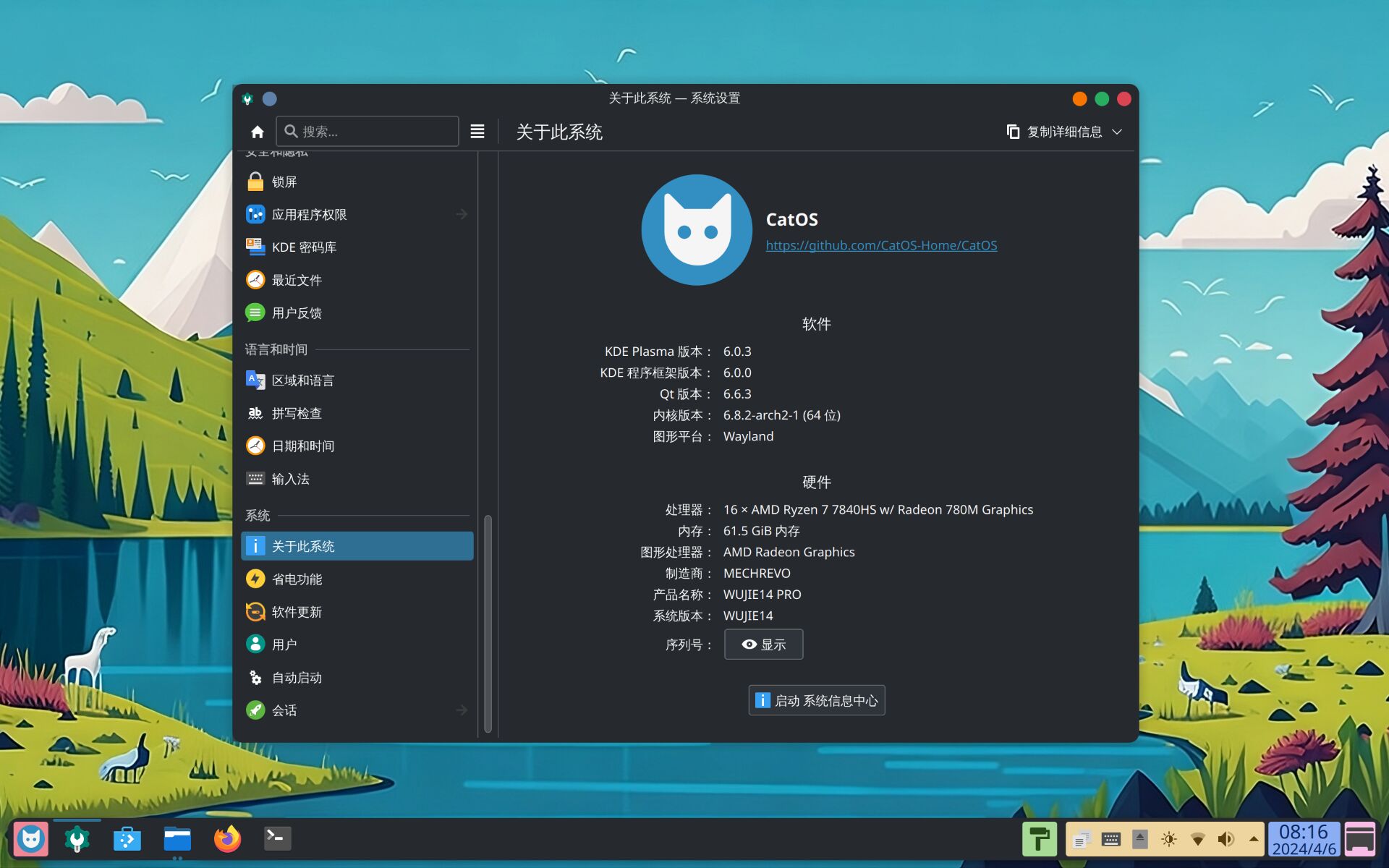Viewport: 1389px width, 868px height.
Task: Click the 6.0.3 Plasma version value
Action: [737, 352]
